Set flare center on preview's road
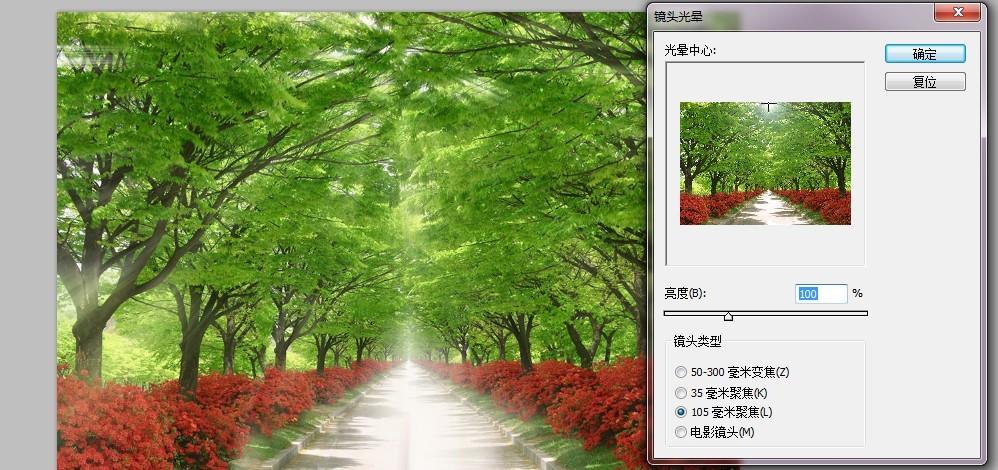The width and height of the screenshot is (998, 470). click(766, 208)
